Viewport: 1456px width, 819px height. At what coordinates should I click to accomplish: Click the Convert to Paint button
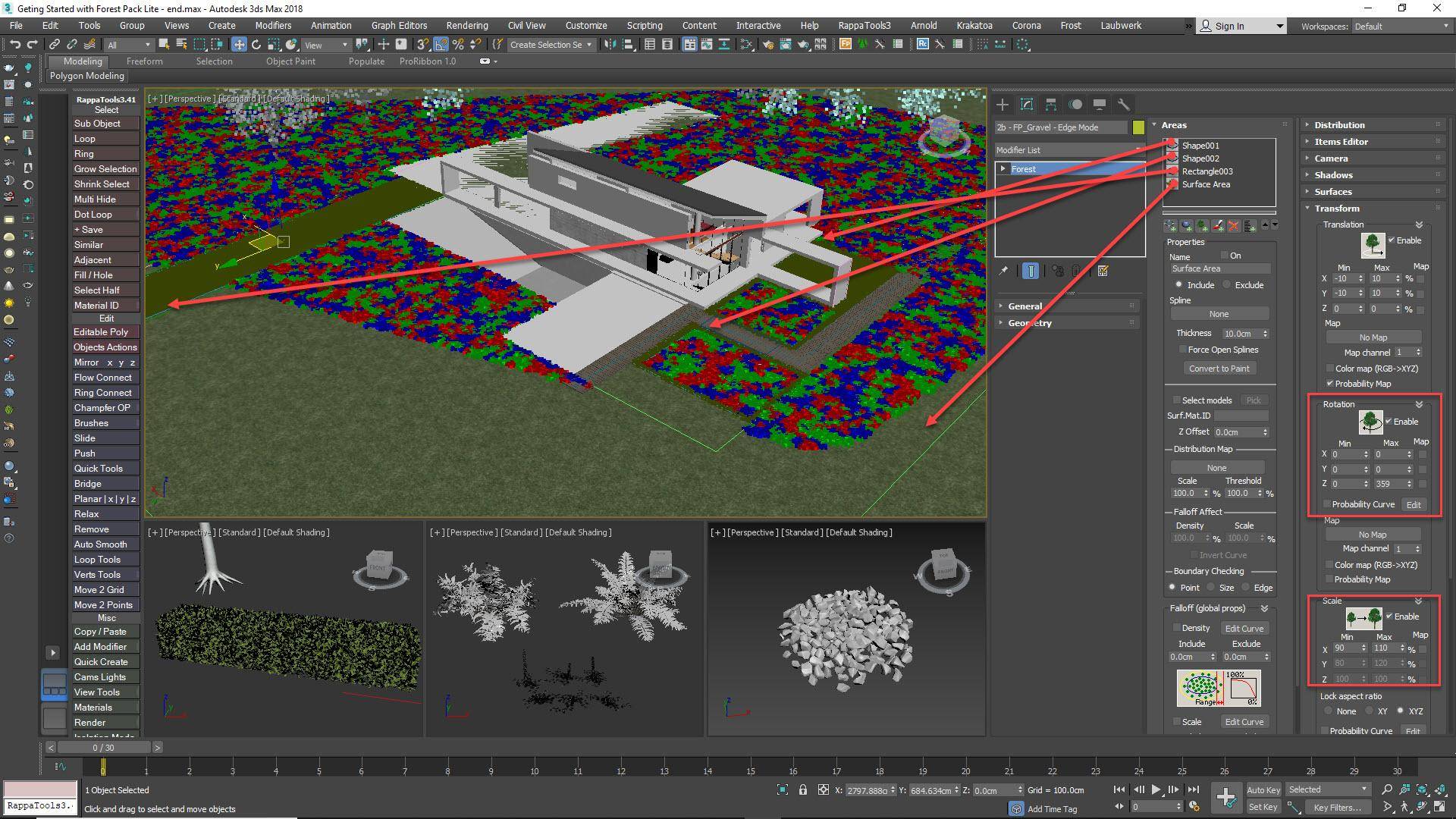coord(1219,368)
